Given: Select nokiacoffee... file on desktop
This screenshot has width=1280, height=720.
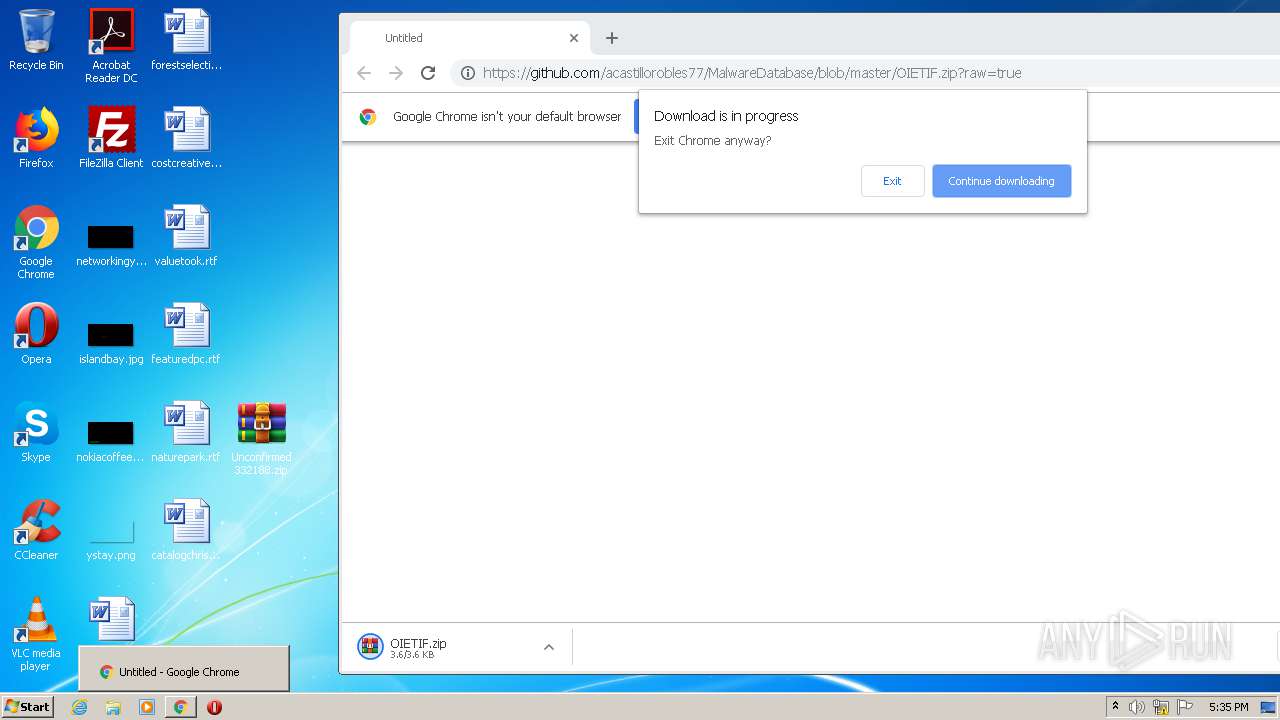Looking at the screenshot, I should pyautogui.click(x=111, y=442).
